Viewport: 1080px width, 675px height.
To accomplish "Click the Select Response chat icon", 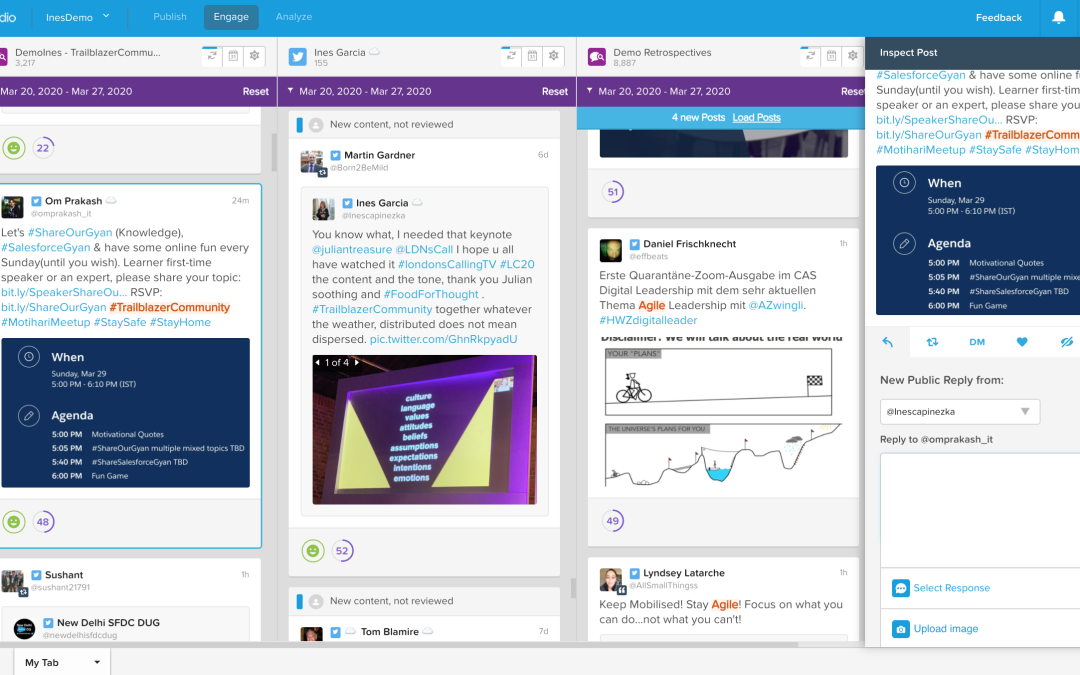I will click(900, 588).
